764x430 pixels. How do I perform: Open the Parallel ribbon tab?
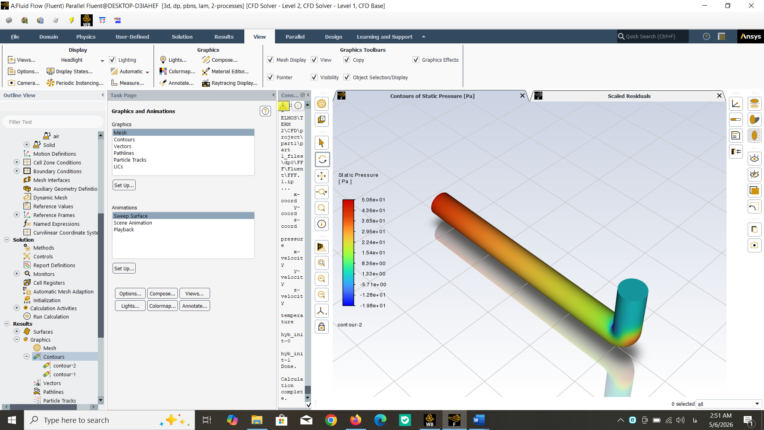click(x=295, y=37)
